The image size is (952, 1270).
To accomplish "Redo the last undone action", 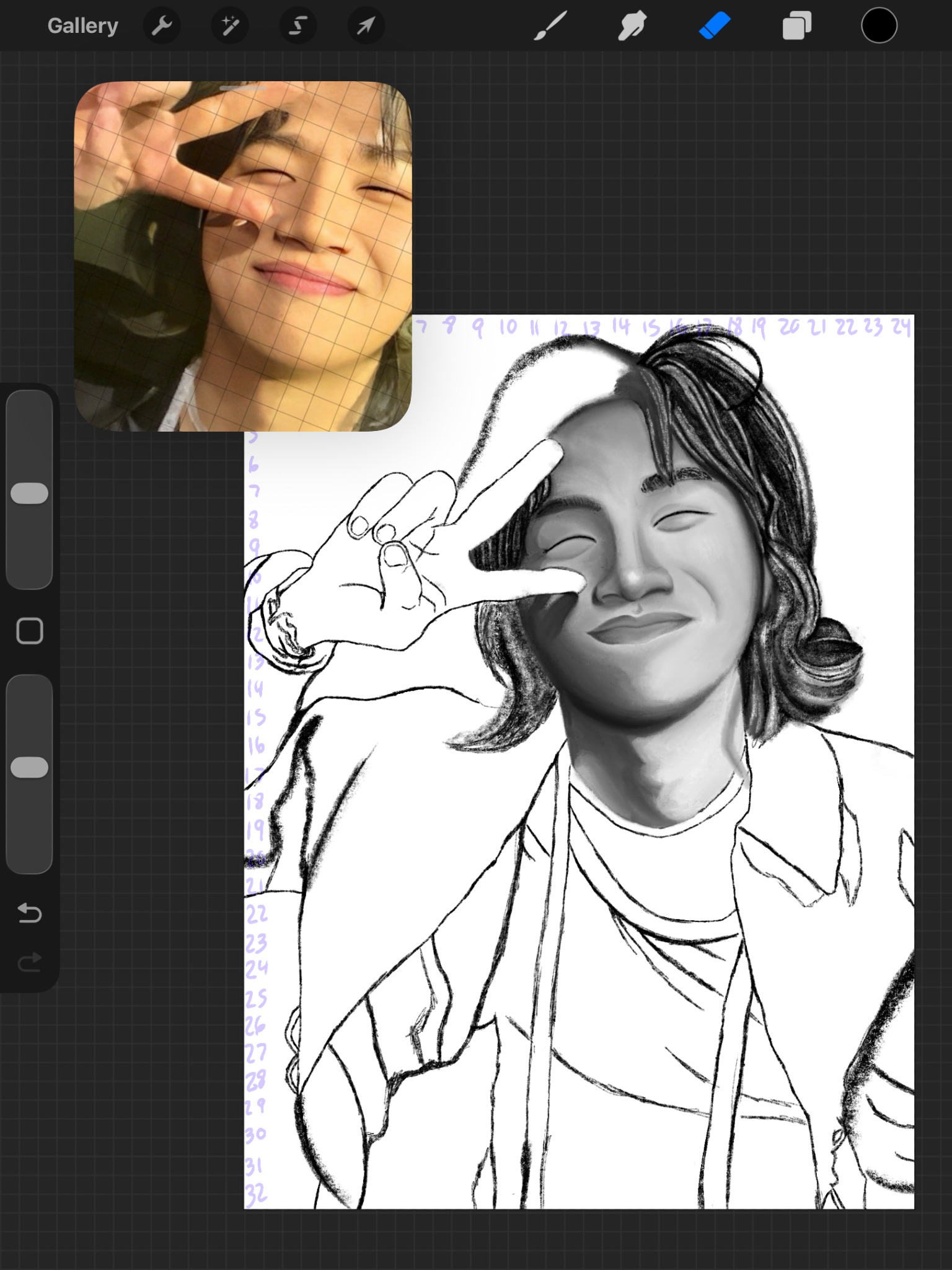I will [29, 962].
